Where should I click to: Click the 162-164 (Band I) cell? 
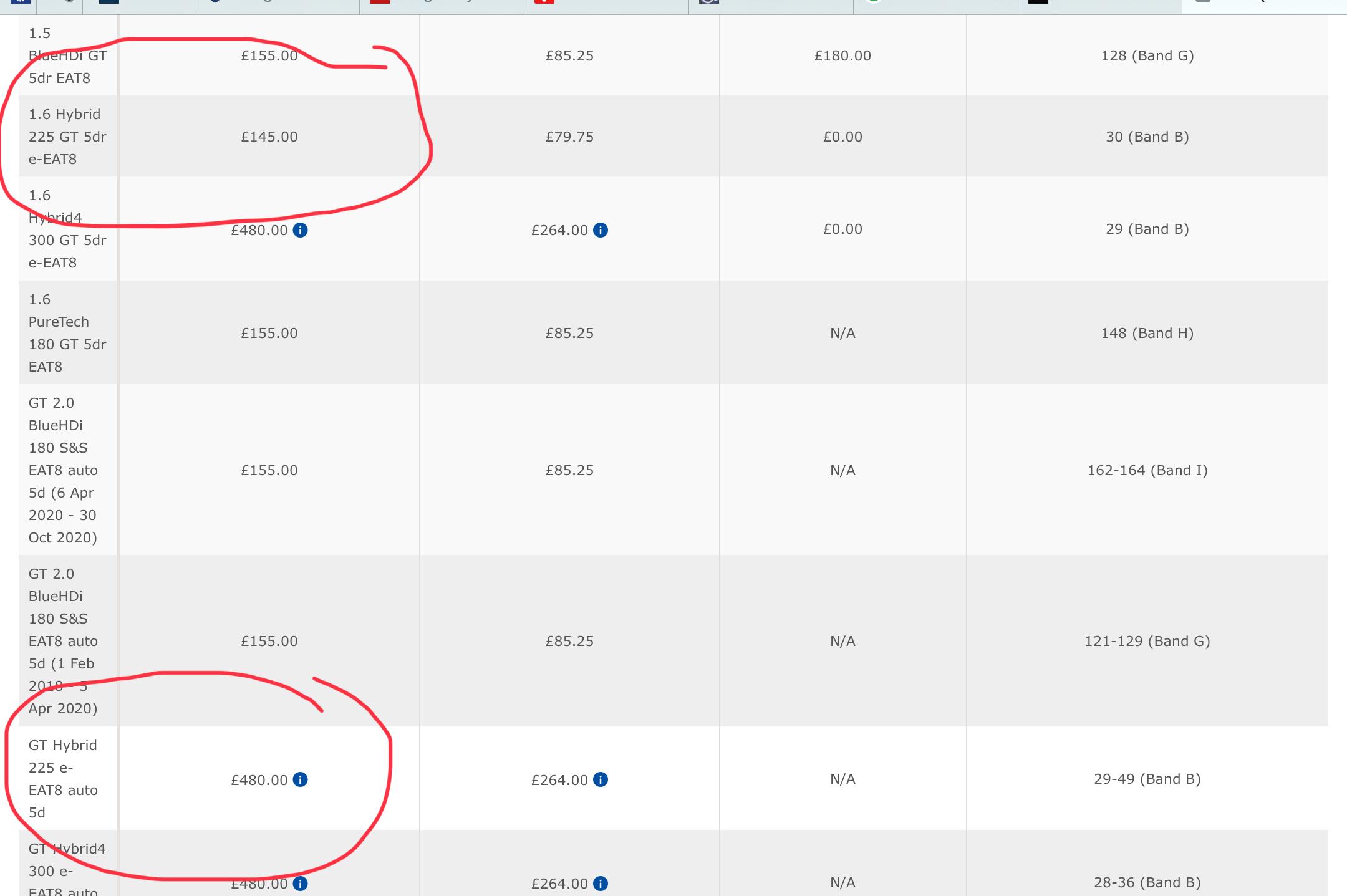[x=1147, y=470]
